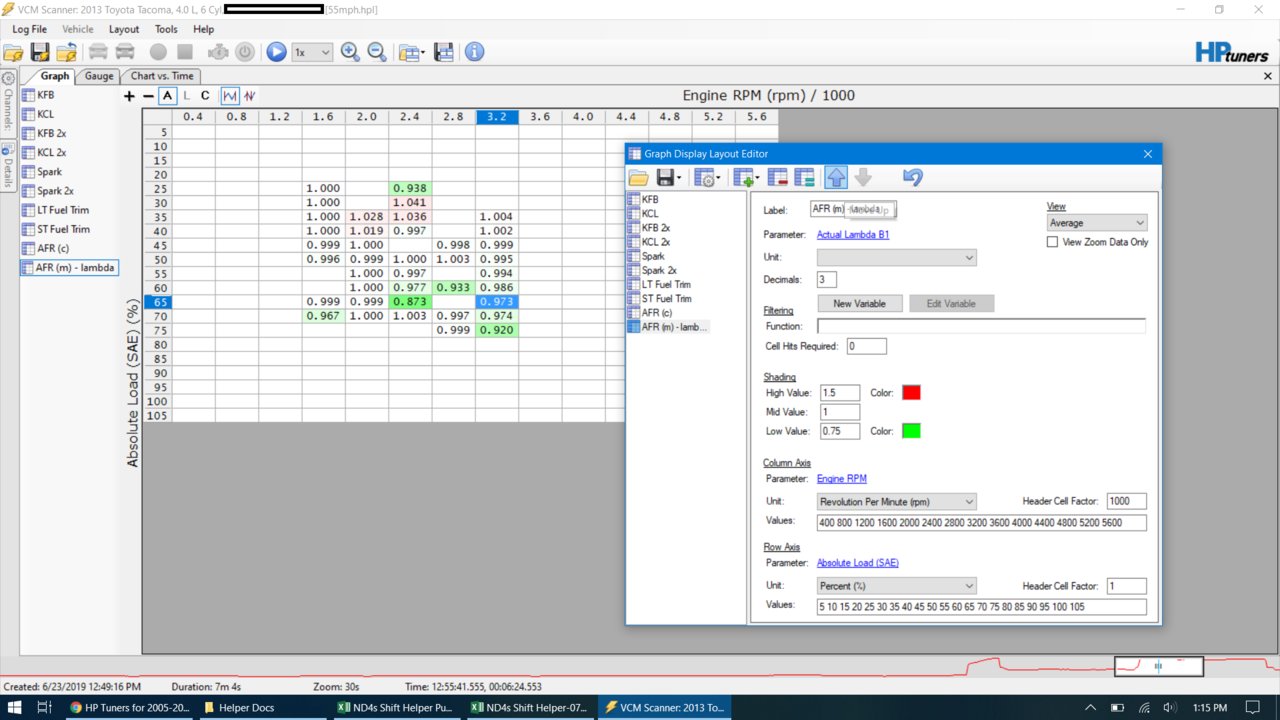Click the save log floppy icon in main toolbar
Viewport: 1280px width, 720px height.
point(40,52)
